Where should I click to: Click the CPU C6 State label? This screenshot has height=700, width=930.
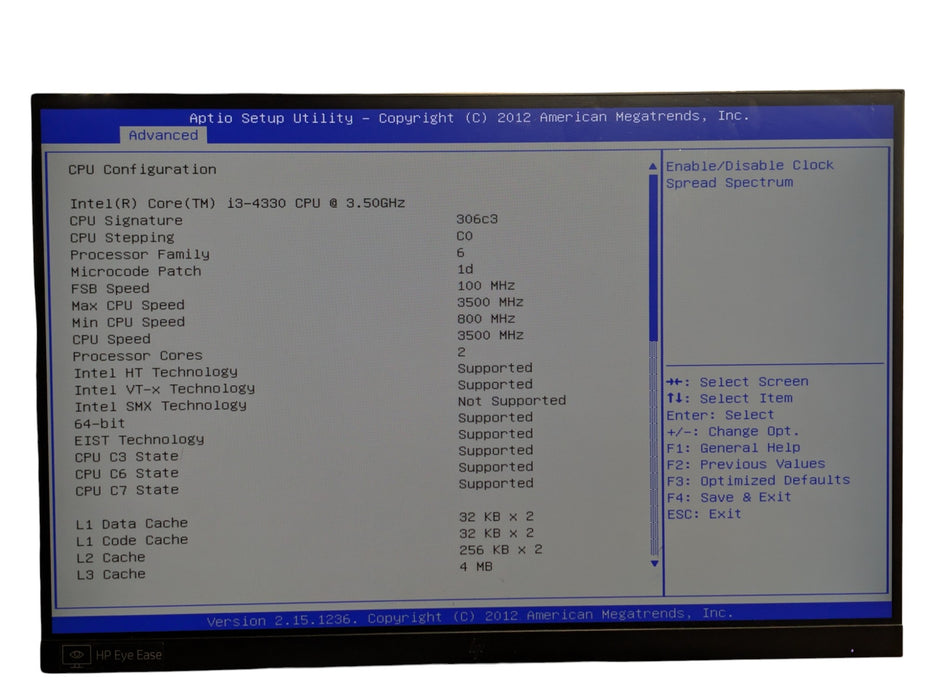coord(127,474)
